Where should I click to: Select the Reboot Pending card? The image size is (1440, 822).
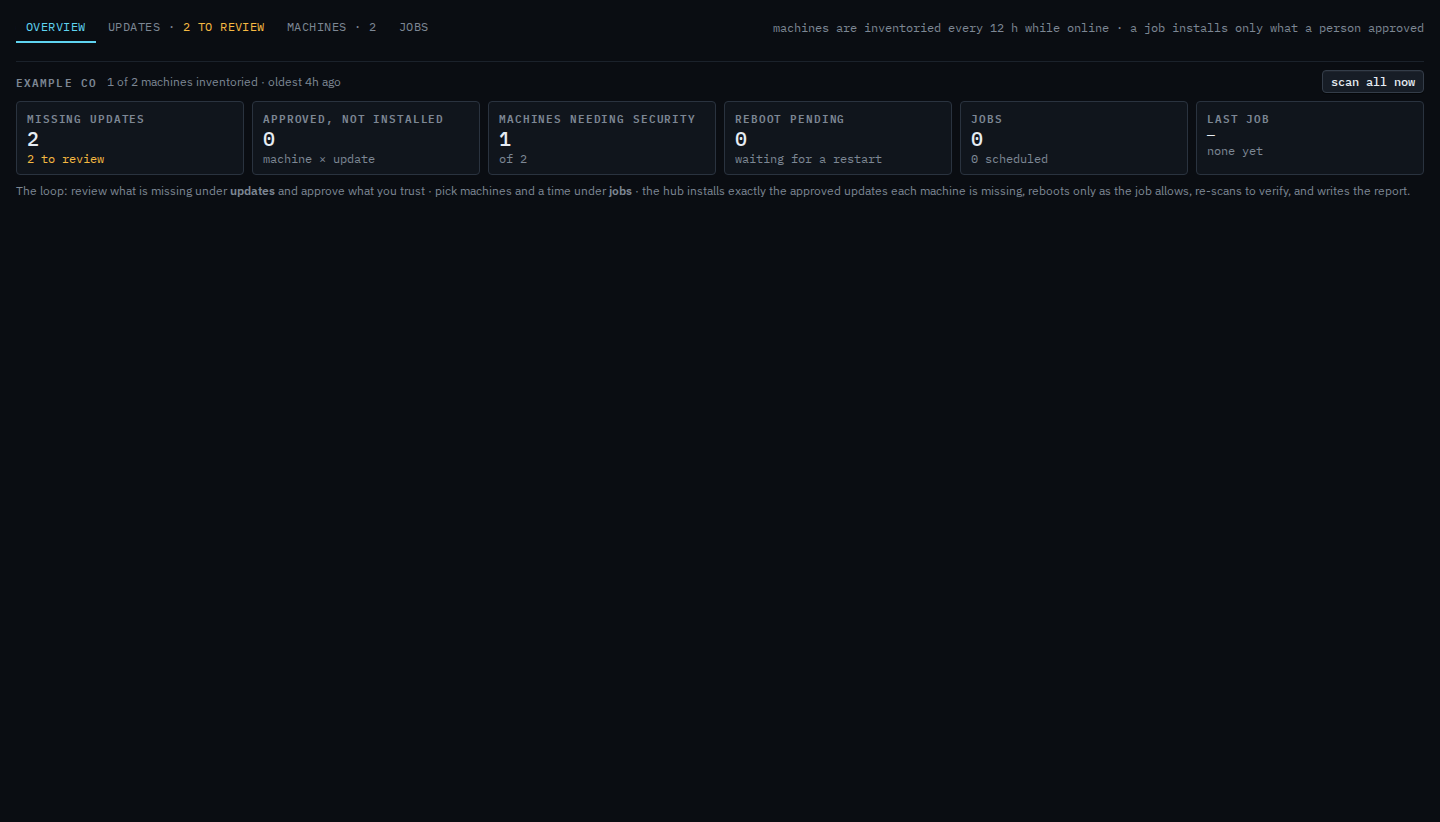[838, 138]
